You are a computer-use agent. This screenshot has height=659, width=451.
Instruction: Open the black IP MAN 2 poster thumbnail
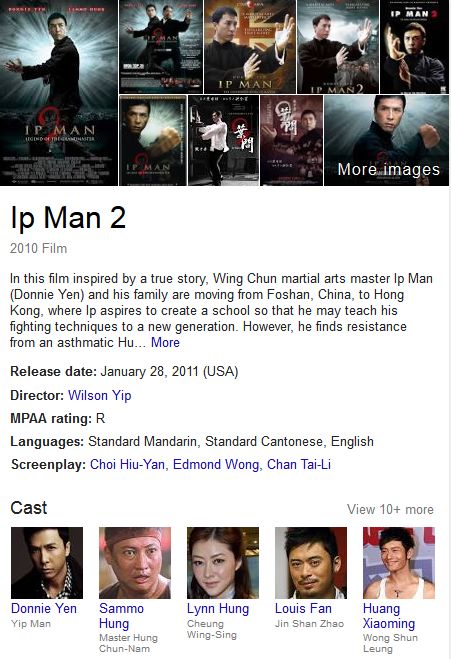414,47
